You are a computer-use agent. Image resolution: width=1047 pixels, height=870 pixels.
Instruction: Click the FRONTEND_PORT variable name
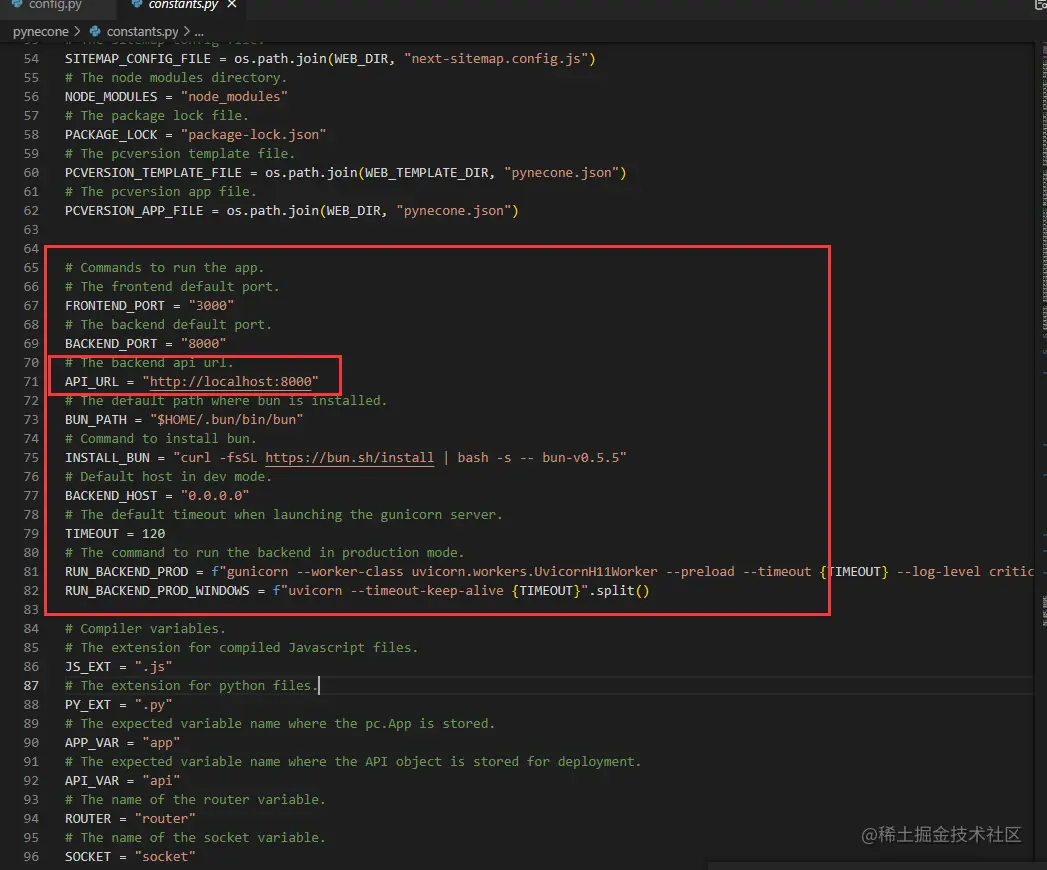coord(114,306)
